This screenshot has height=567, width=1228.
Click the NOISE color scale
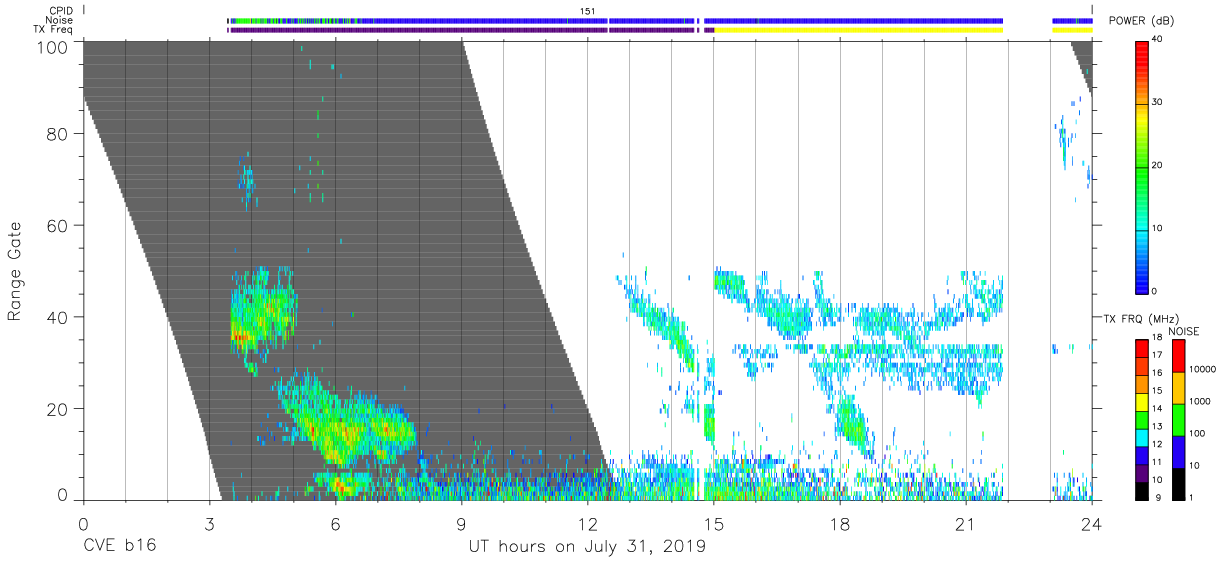click(x=1178, y=419)
